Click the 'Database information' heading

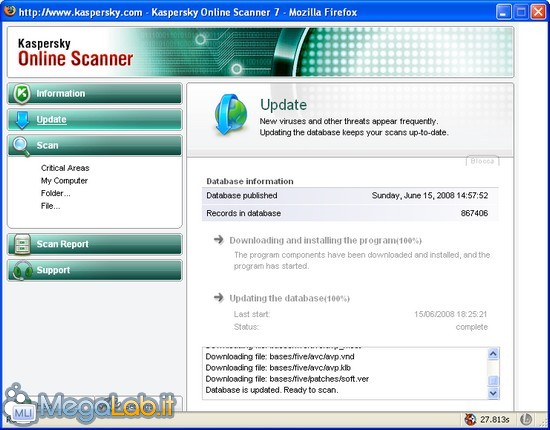[250, 181]
